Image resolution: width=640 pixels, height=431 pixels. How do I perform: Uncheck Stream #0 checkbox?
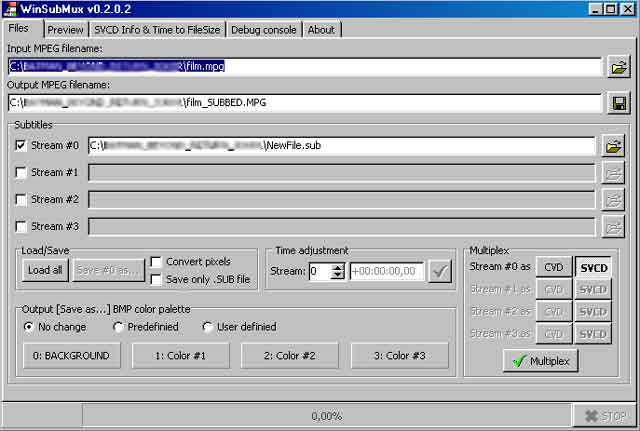(20, 145)
